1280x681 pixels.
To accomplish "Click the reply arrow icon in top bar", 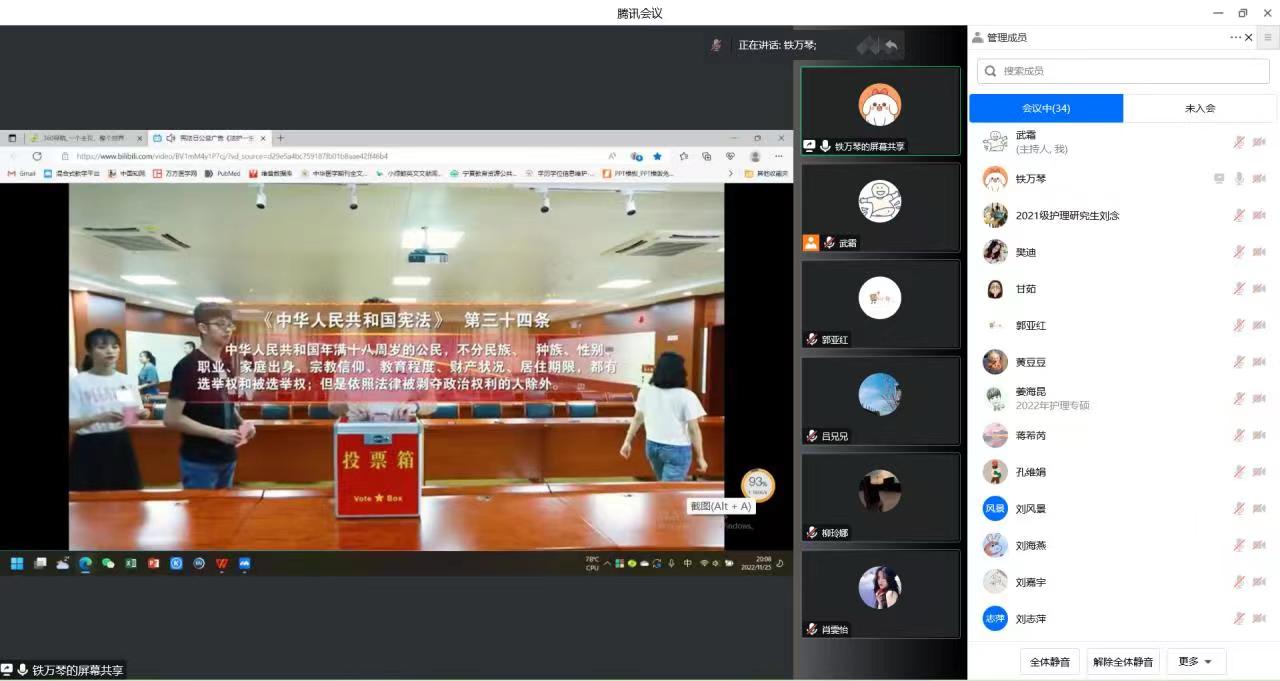I will (891, 46).
